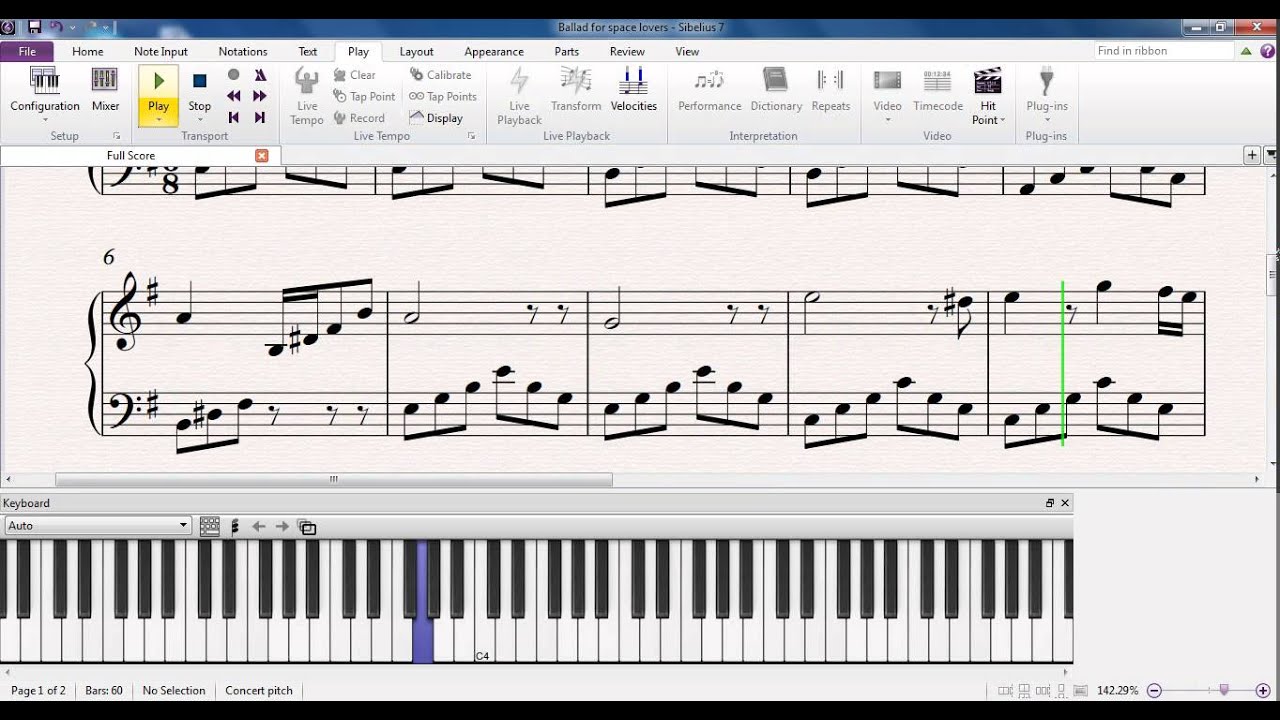Open a new tab with the plus button
This screenshot has height=720, width=1280.
1251,155
